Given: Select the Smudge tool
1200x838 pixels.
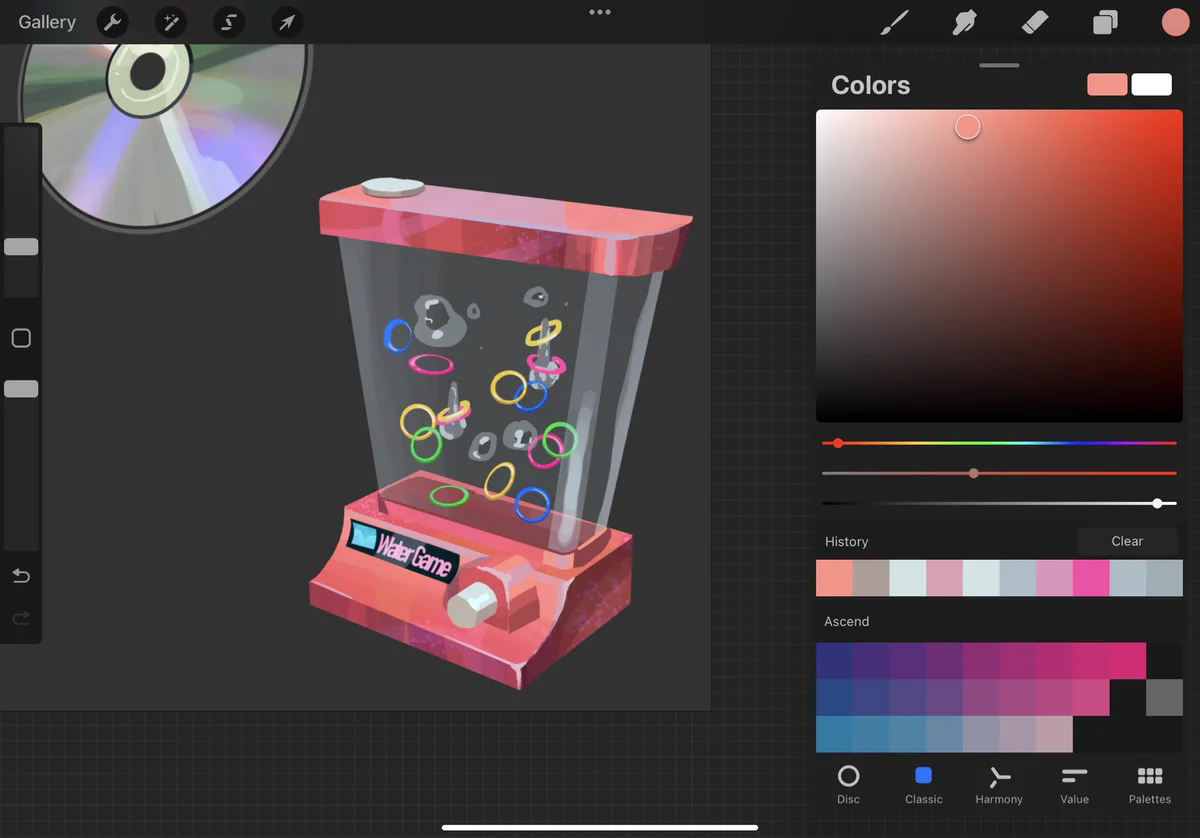Looking at the screenshot, I should (965, 22).
